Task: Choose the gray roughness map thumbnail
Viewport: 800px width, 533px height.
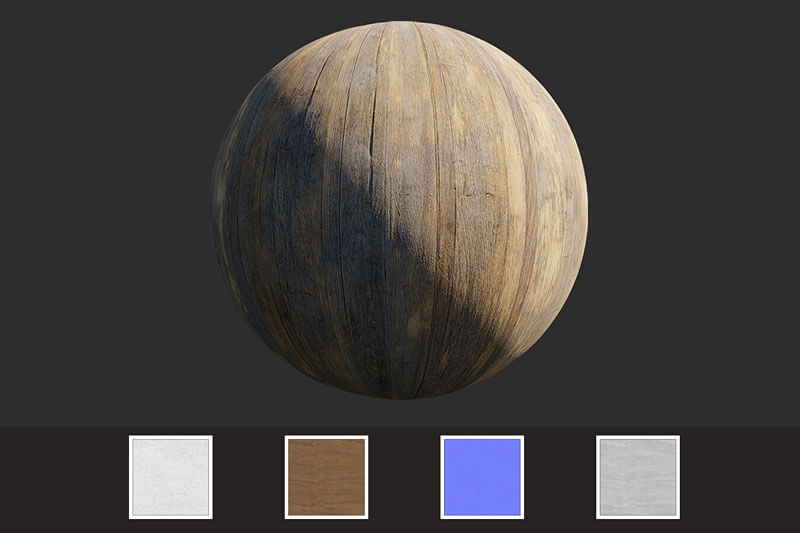Action: coord(638,477)
